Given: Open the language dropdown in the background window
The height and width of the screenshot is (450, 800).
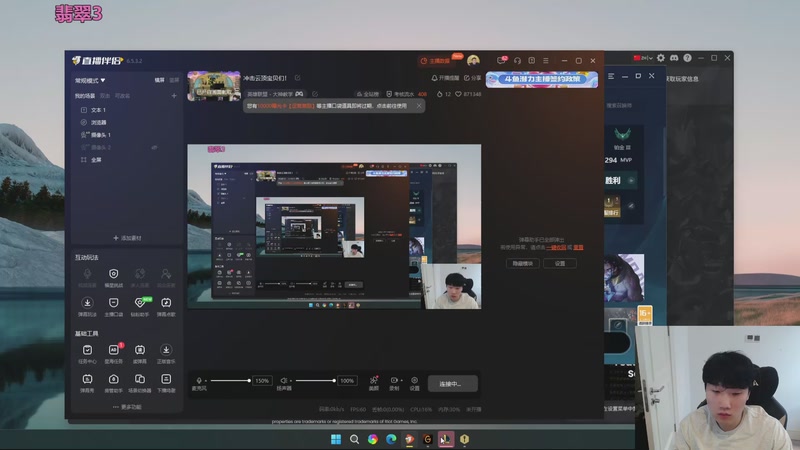Looking at the screenshot, I should pos(643,58).
